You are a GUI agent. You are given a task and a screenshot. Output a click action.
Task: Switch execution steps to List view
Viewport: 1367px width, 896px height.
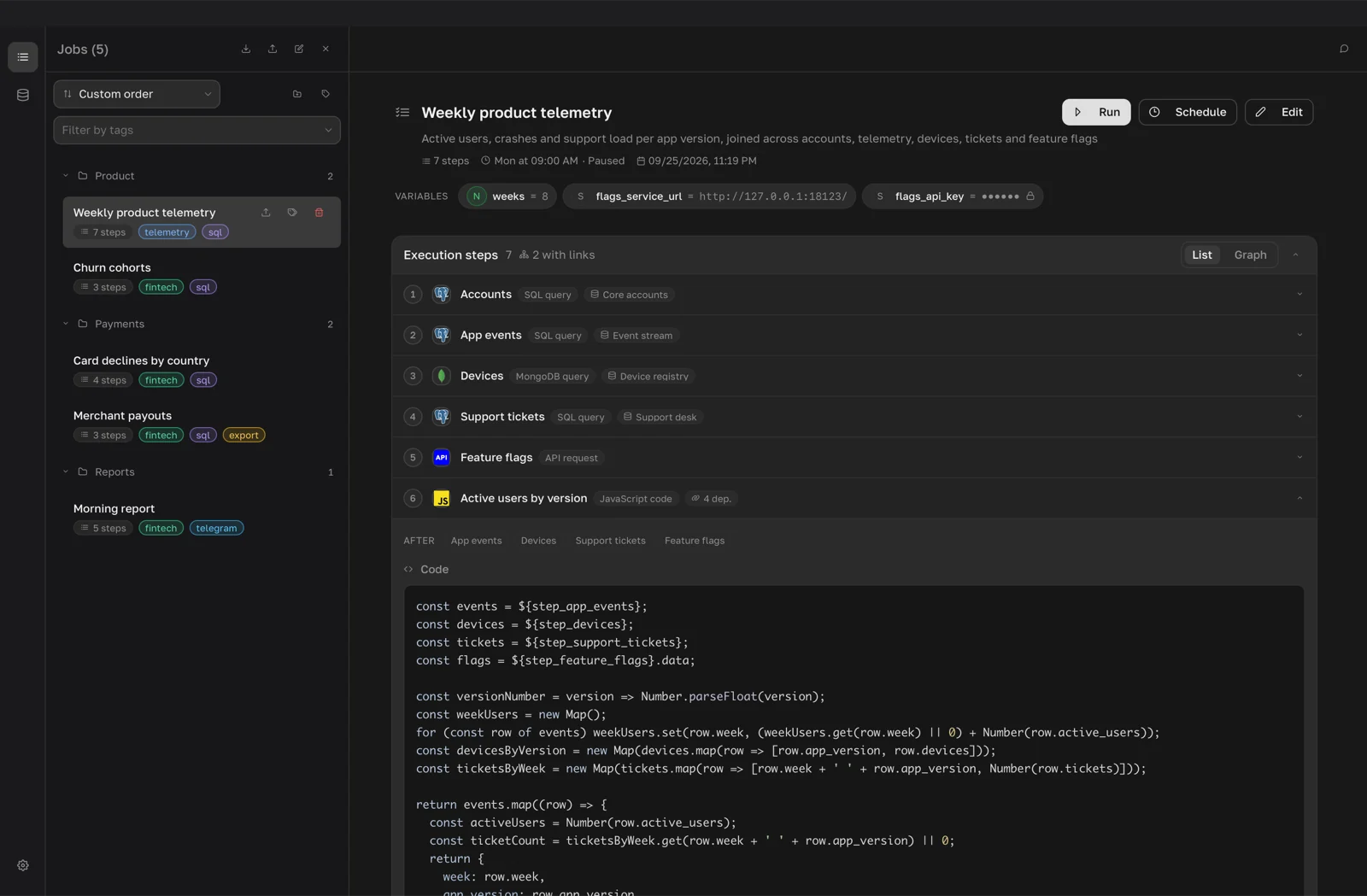click(x=1202, y=255)
